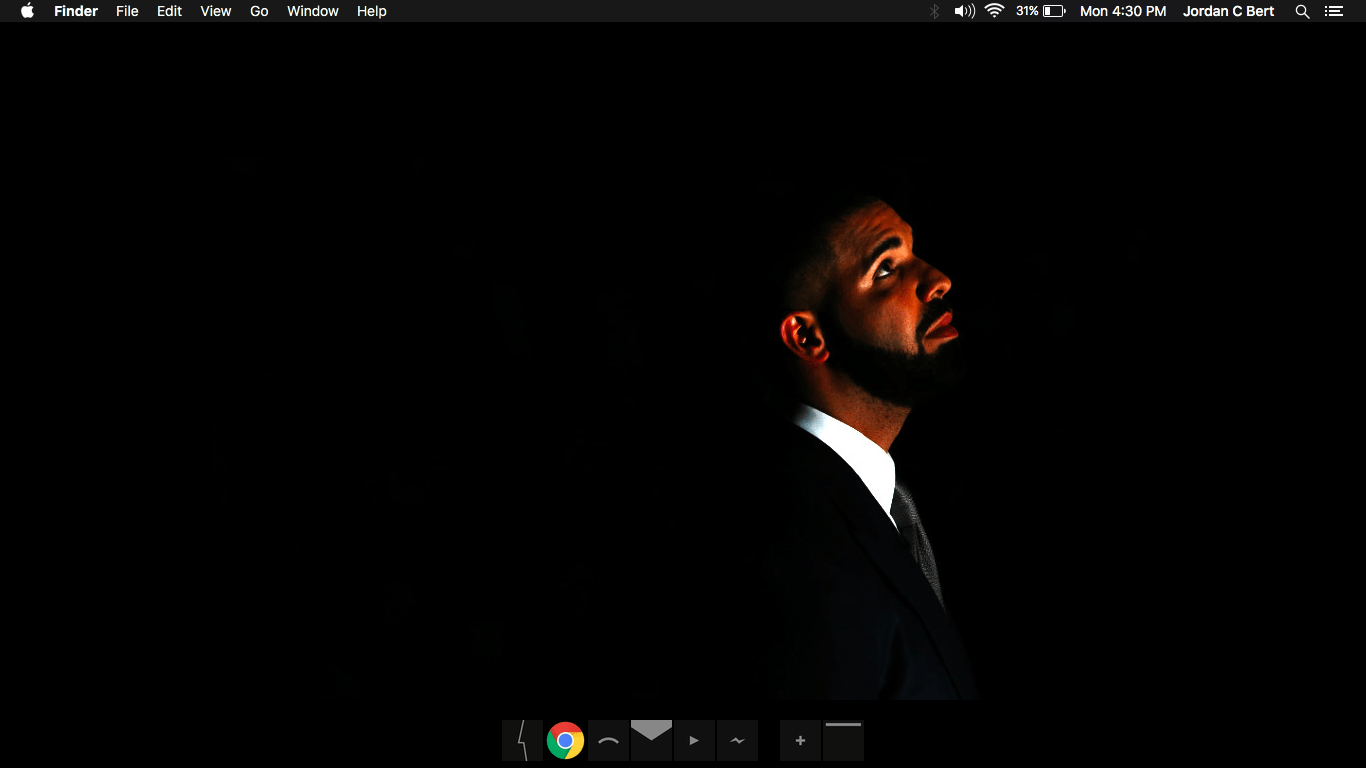Click the zigzag lightning dock icon
This screenshot has height=768, width=1366.
pos(737,741)
